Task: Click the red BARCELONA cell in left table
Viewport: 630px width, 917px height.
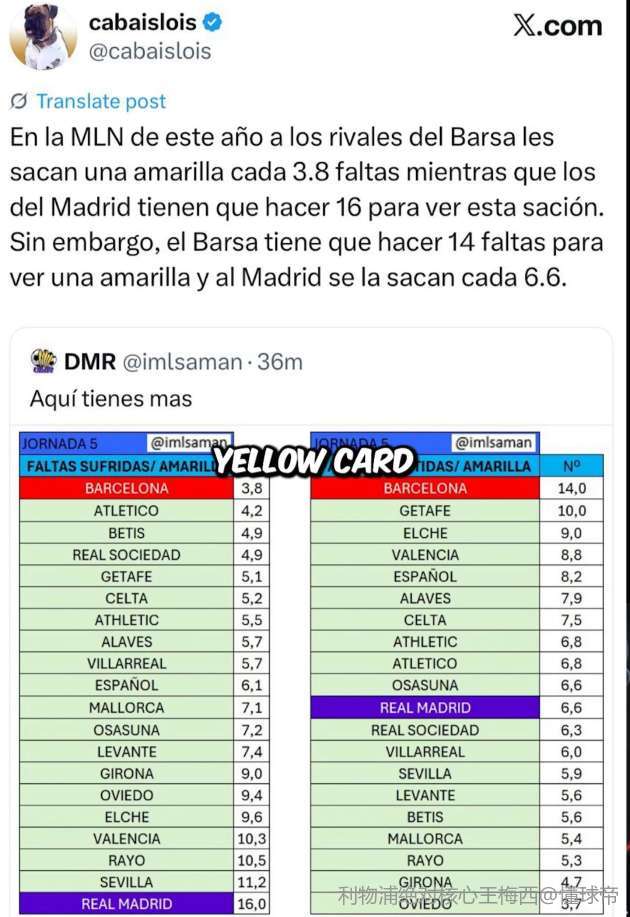Action: [127, 489]
